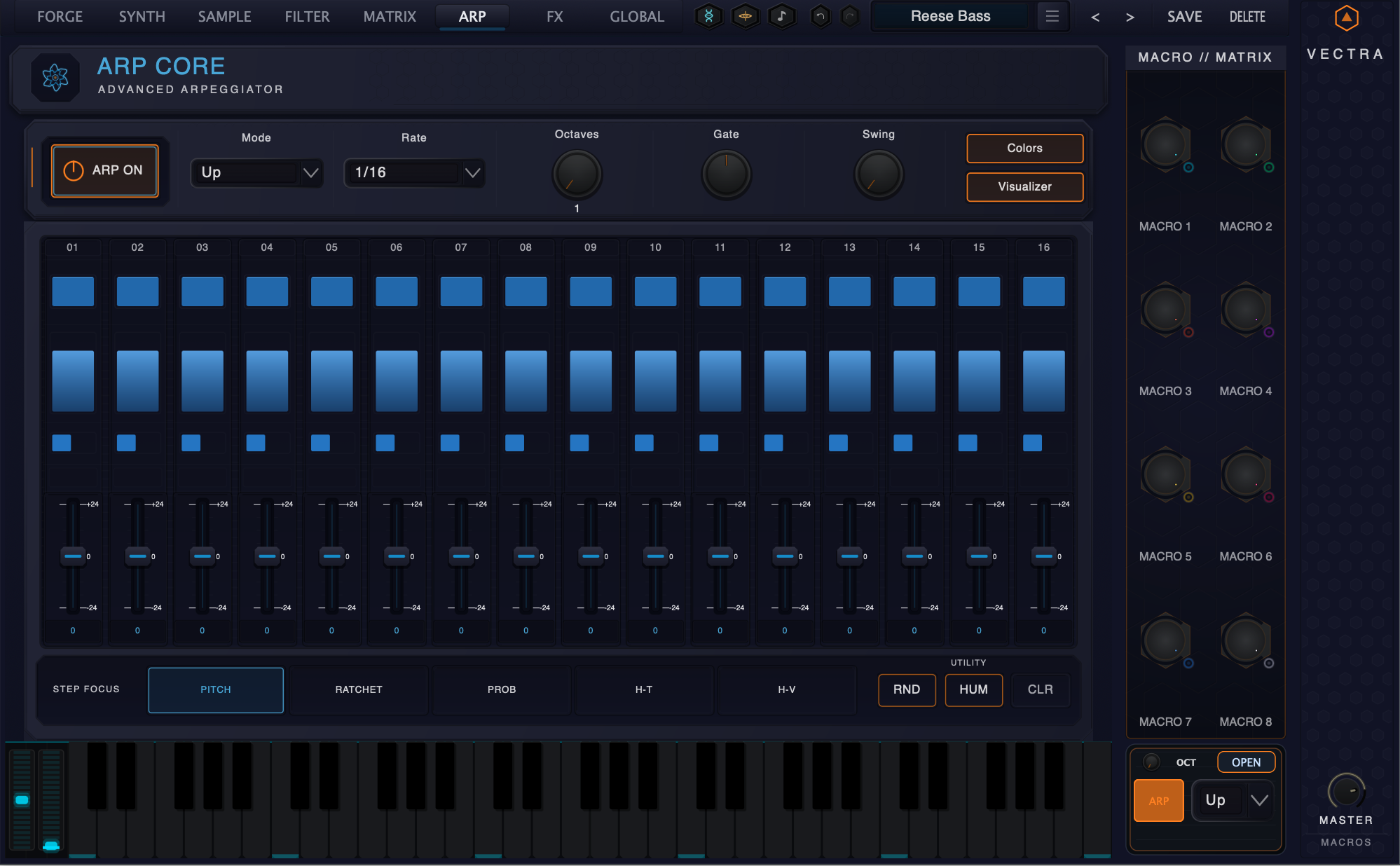Click the step 08 pitch slider handle
This screenshot has height=866, width=1400.
tap(526, 556)
